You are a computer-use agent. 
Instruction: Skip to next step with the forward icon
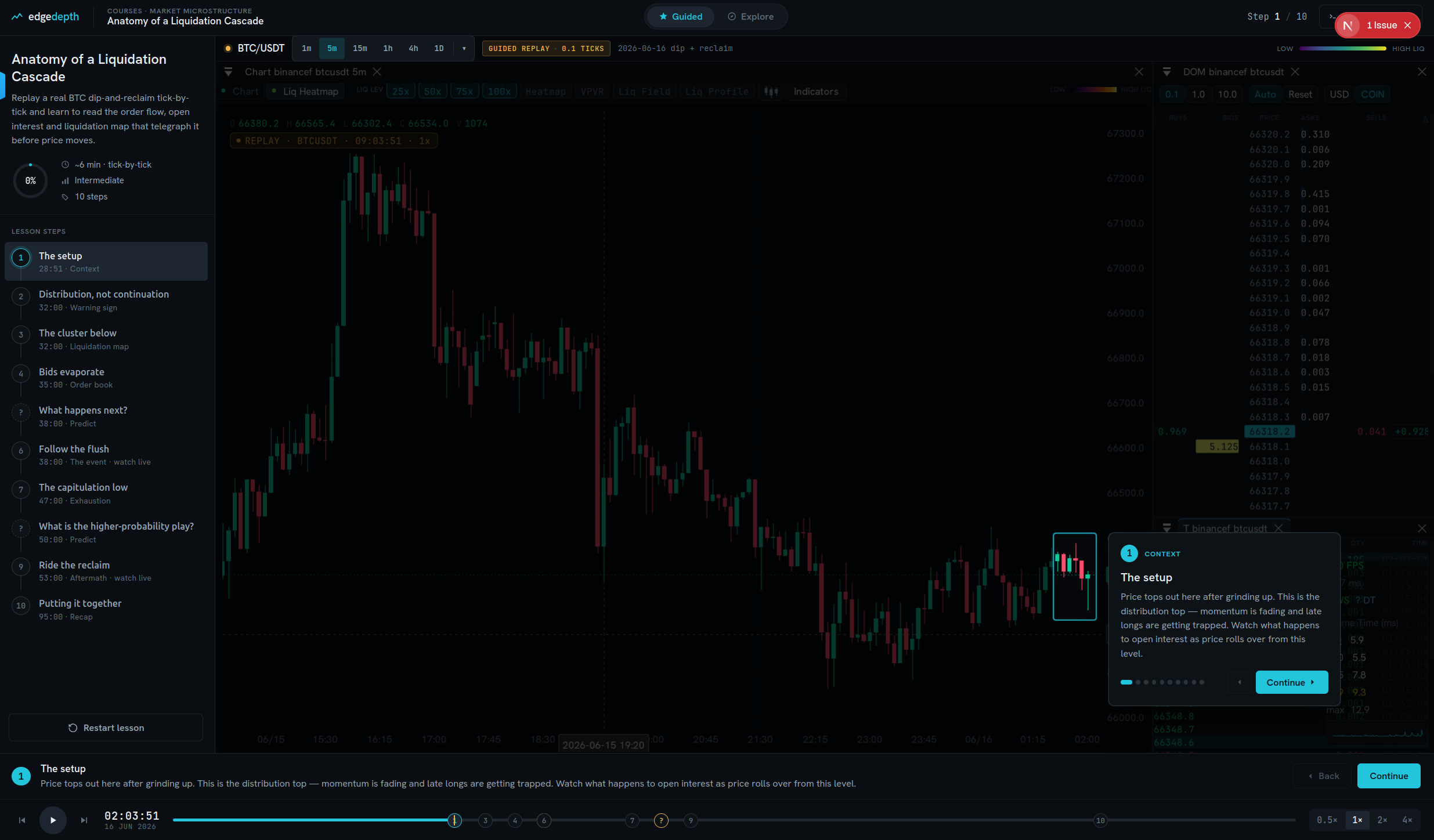pyautogui.click(x=84, y=820)
